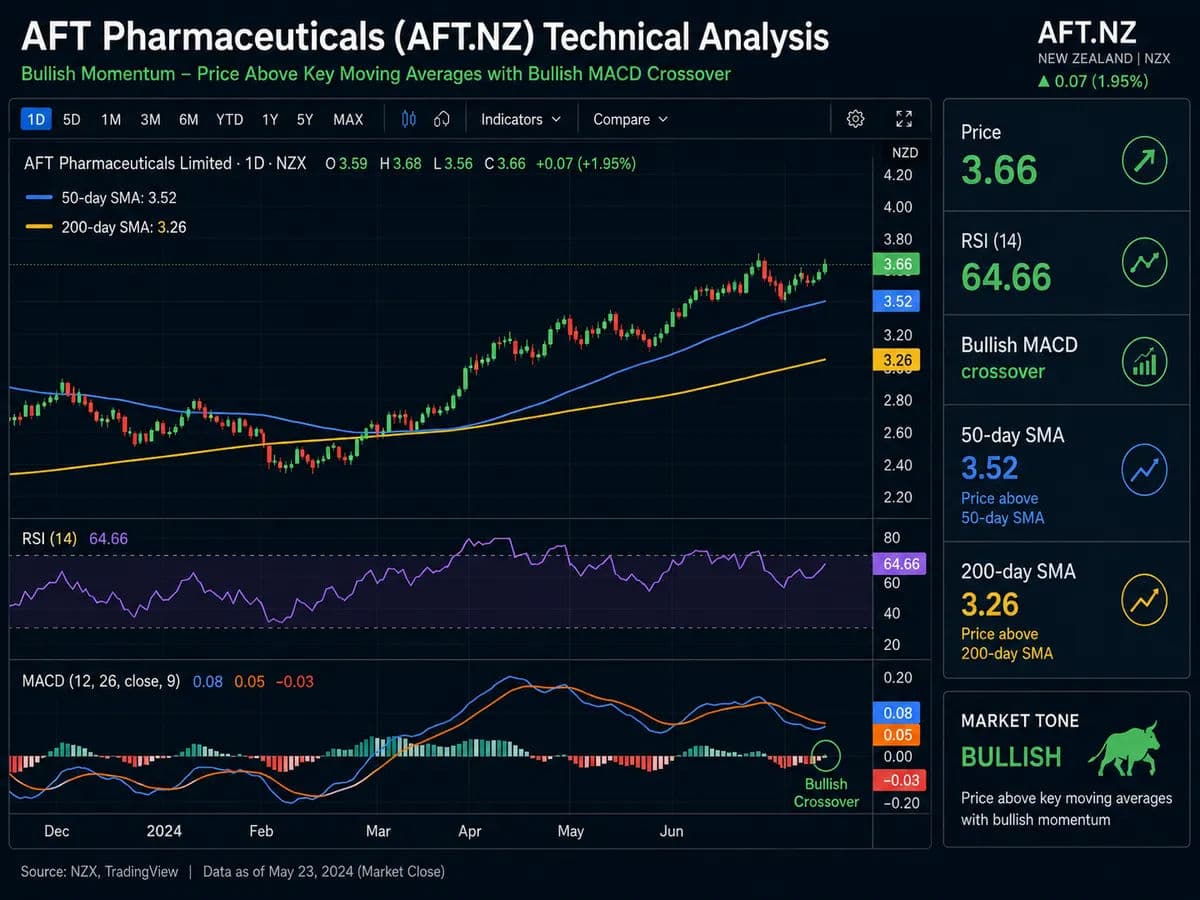Click the Bullish MACD bar chart icon

(x=1144, y=360)
